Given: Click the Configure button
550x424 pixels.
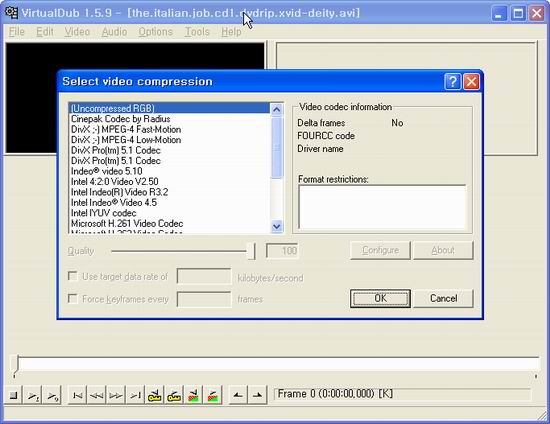Looking at the screenshot, I should (380, 250).
